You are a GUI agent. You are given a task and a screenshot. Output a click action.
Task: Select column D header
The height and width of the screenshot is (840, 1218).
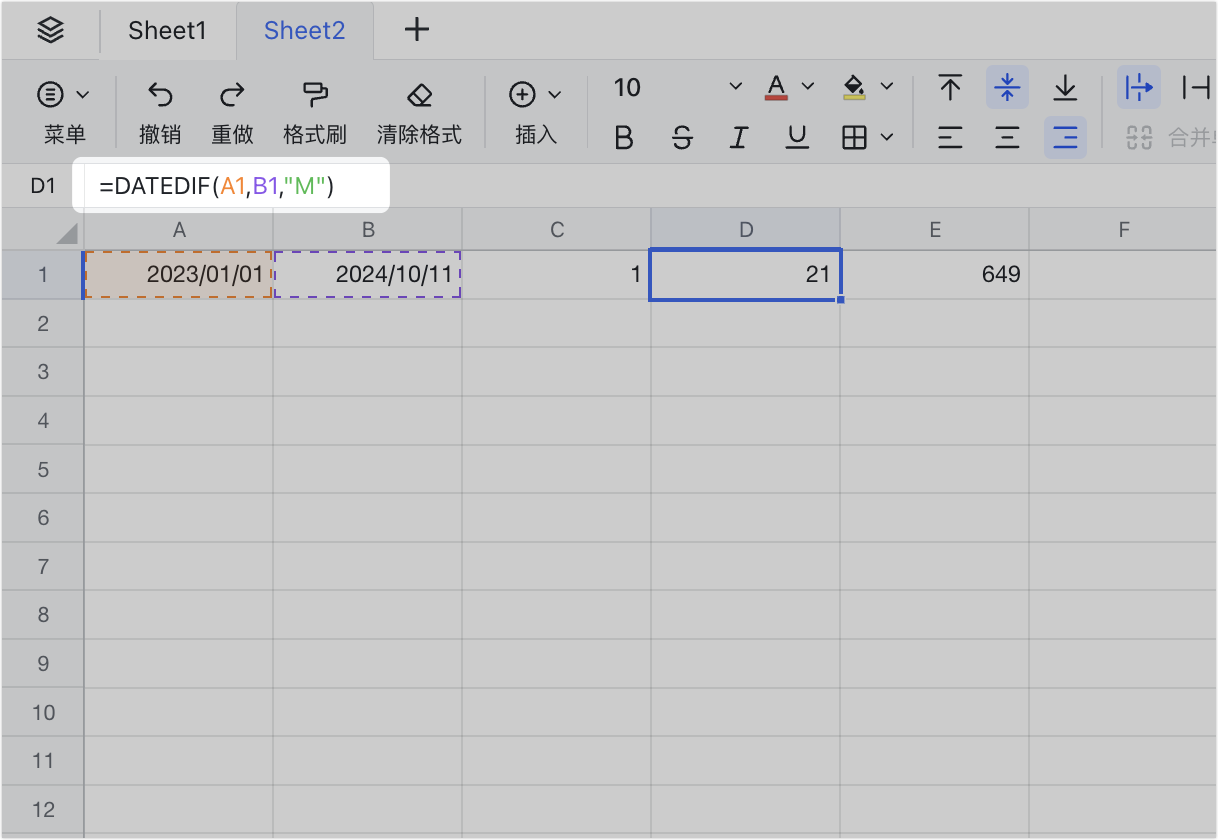click(746, 230)
